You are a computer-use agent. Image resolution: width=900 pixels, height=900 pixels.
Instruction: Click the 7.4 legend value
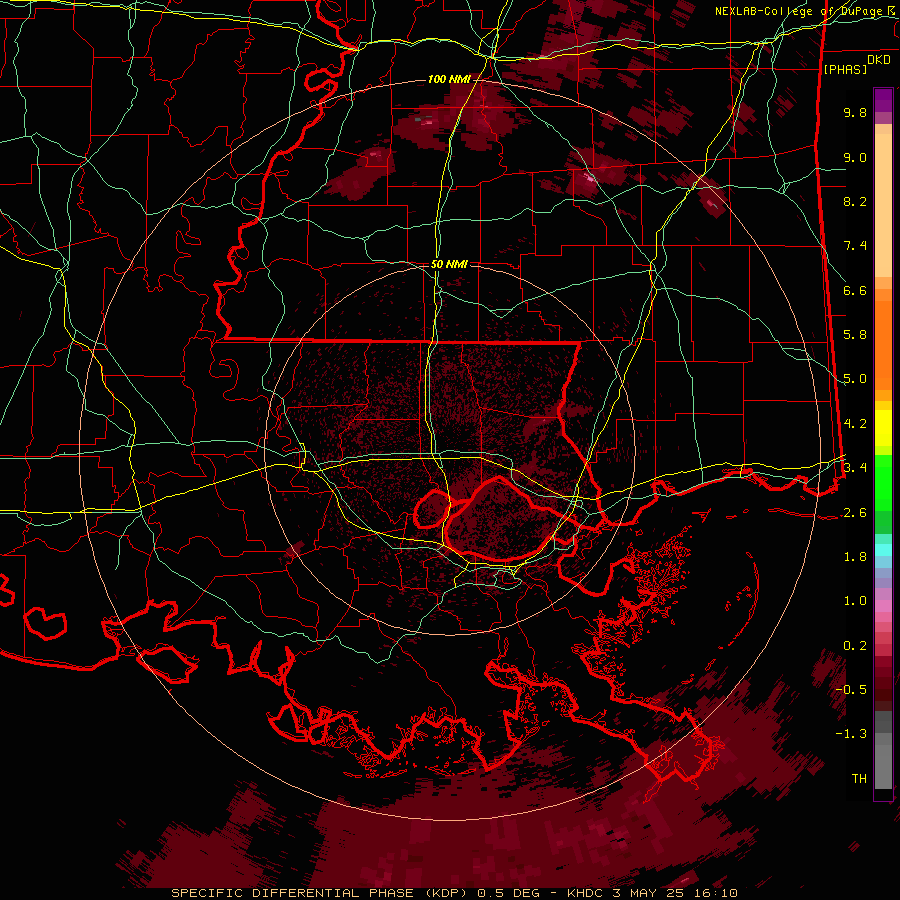pyautogui.click(x=855, y=246)
